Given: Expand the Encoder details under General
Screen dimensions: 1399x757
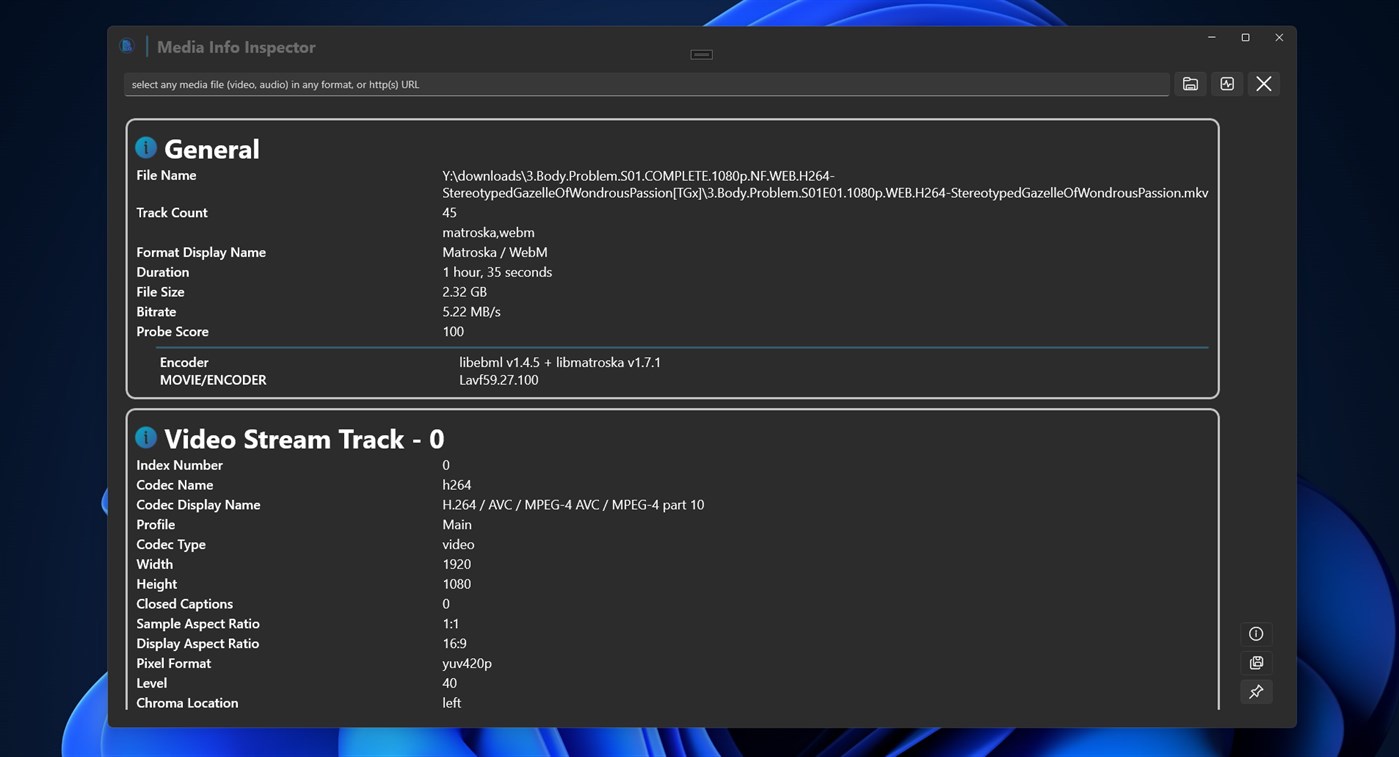Looking at the screenshot, I should tap(184, 361).
